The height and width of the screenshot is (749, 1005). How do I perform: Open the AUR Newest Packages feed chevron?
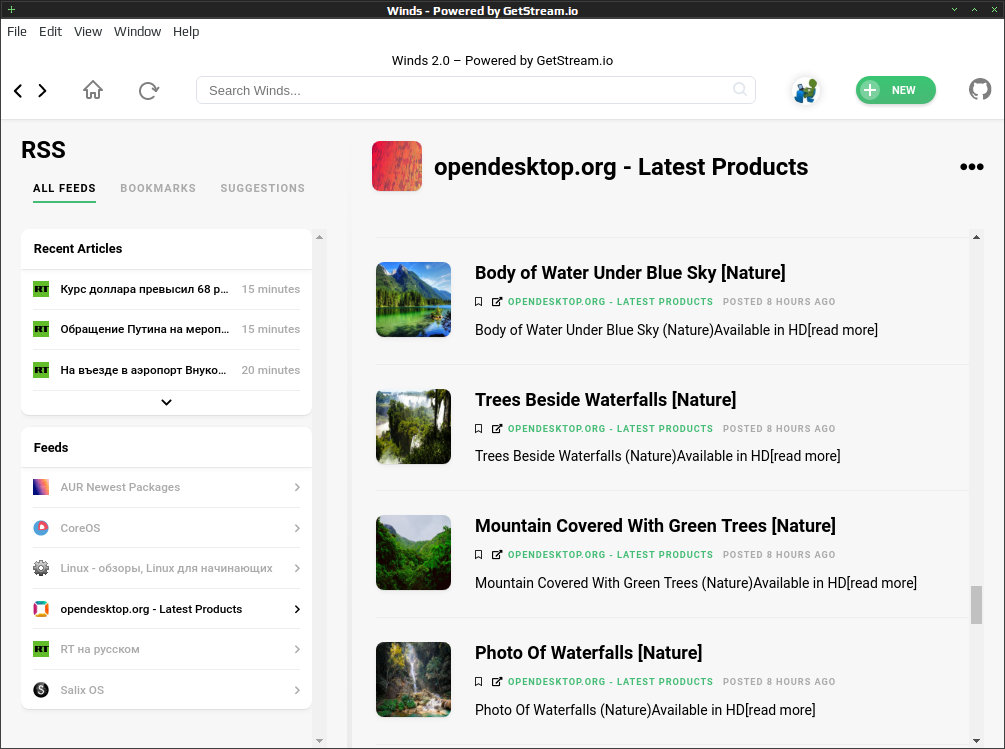click(x=297, y=488)
